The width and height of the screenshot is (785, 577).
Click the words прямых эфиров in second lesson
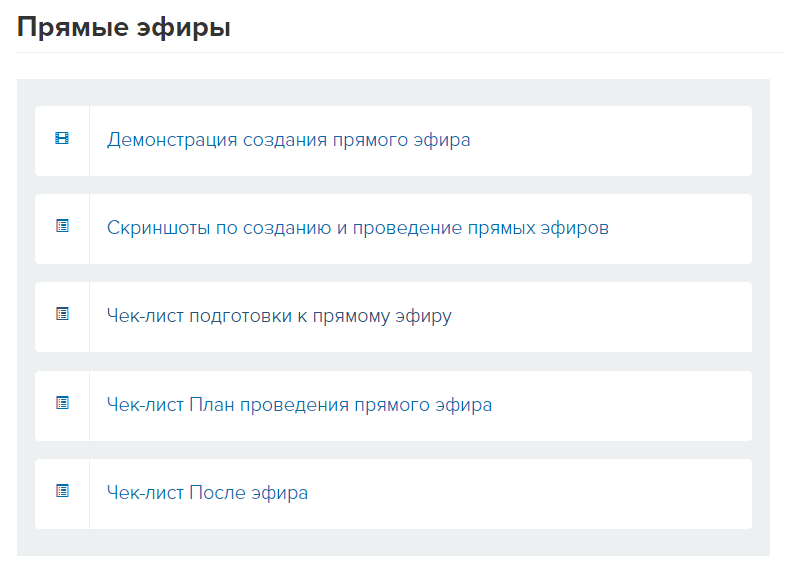point(538,228)
